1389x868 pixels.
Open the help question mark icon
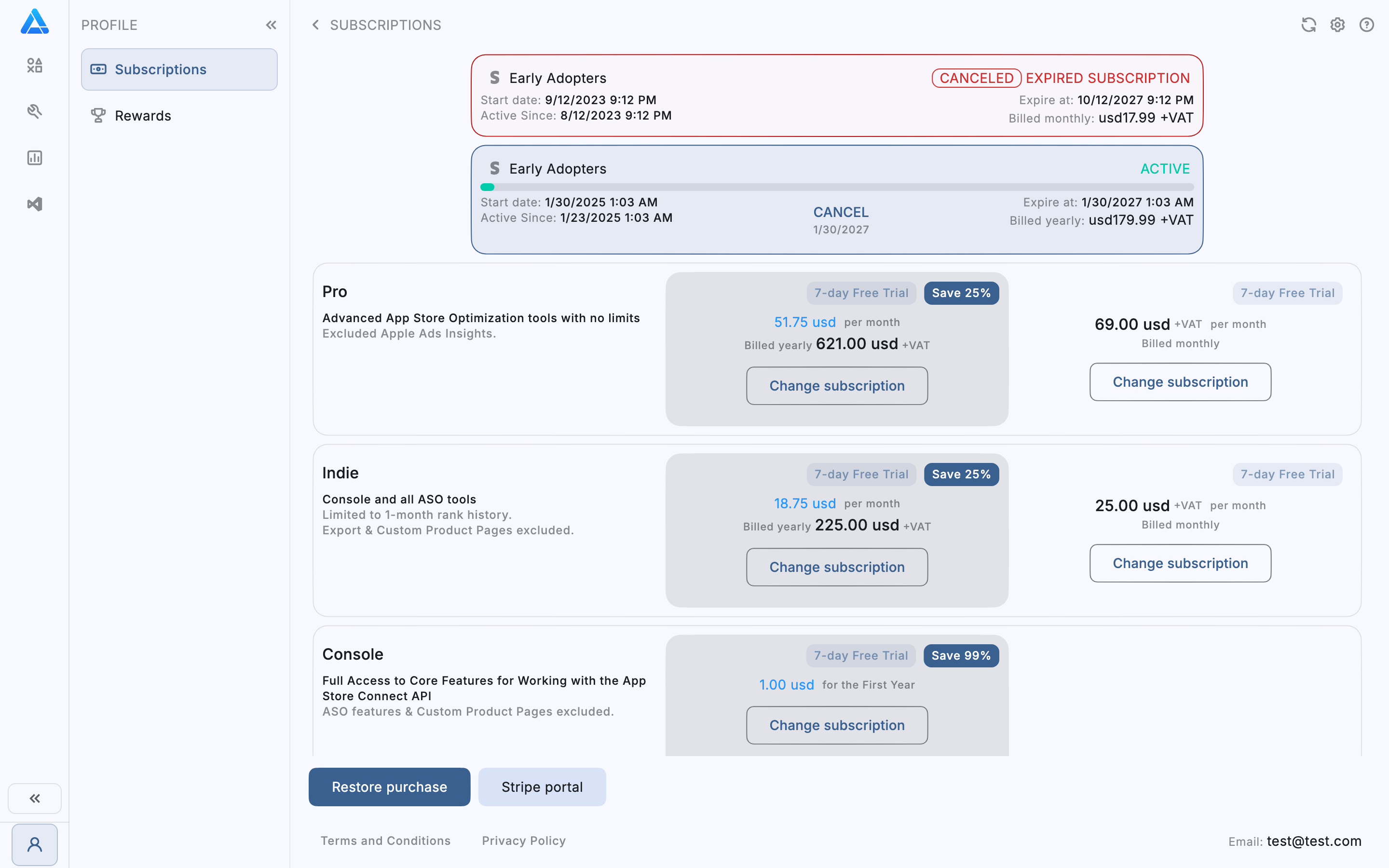(1367, 25)
